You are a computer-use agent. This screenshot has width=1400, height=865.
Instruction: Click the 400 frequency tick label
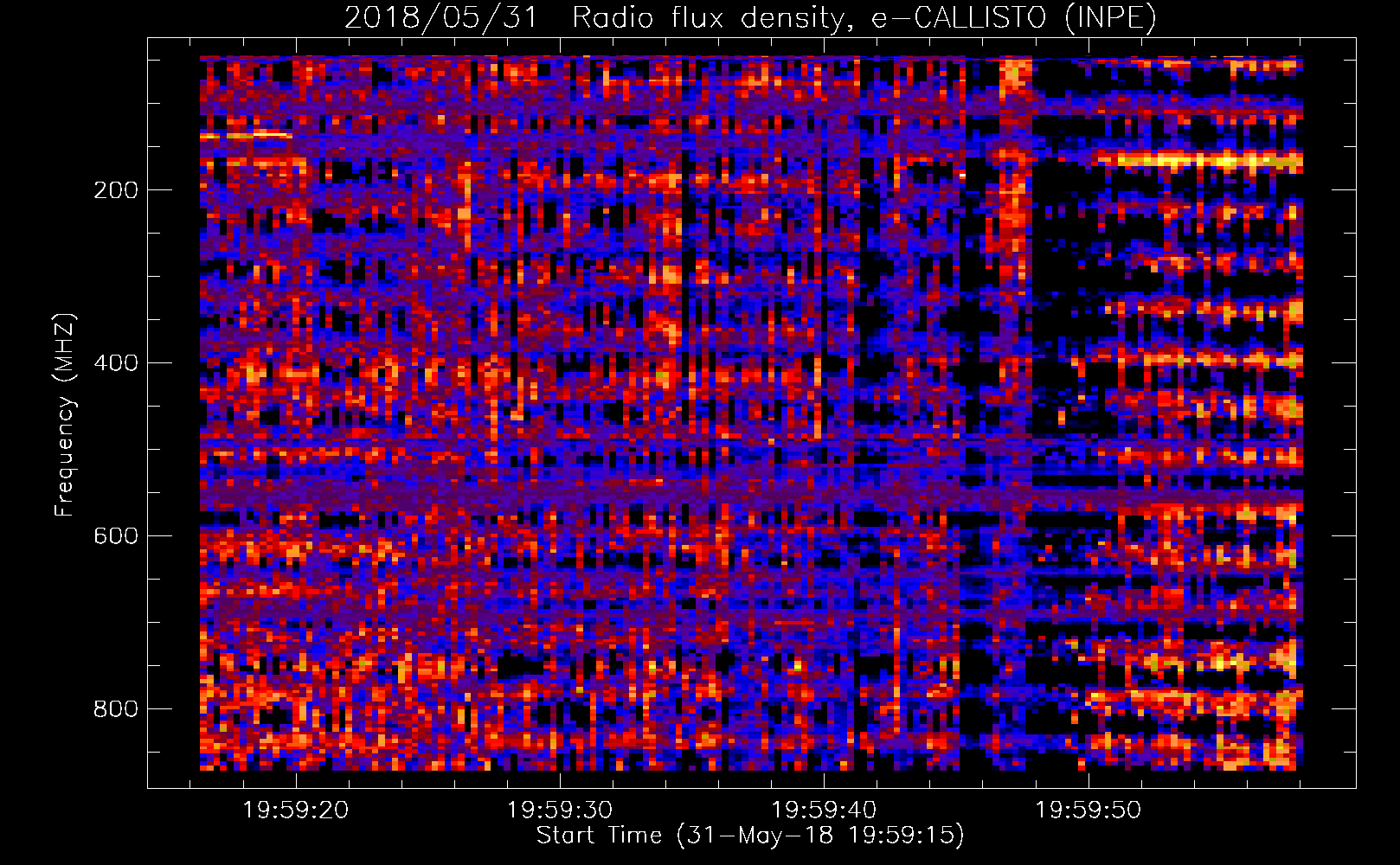[x=116, y=363]
